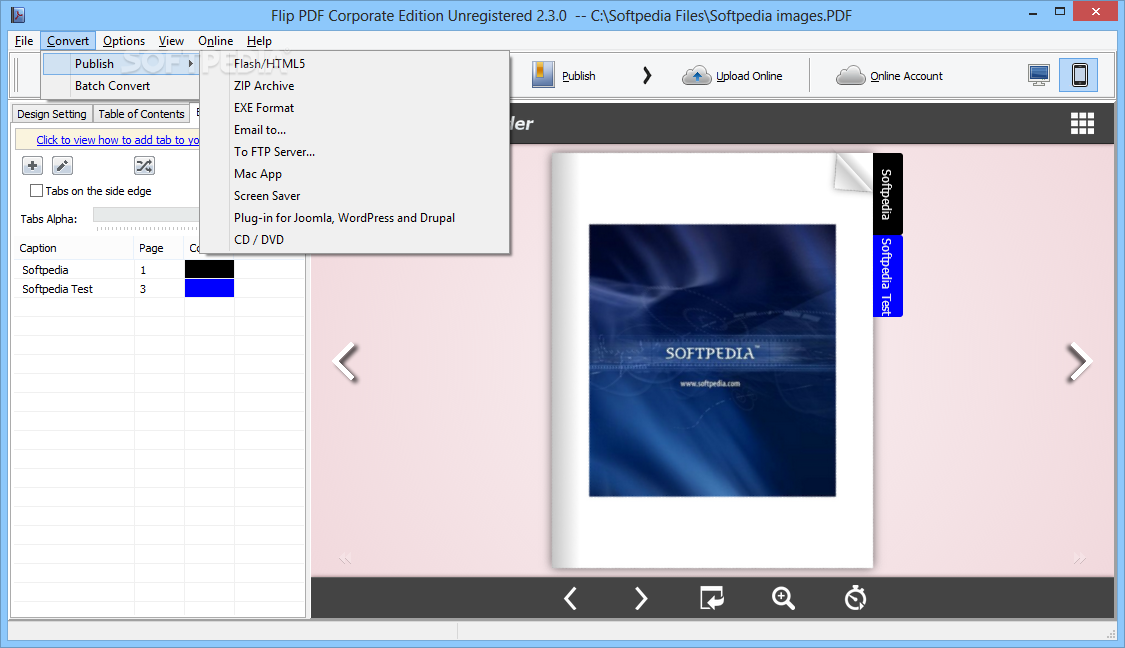
Task: Click the blue color swatch for Softpedia Test
Action: (x=210, y=288)
